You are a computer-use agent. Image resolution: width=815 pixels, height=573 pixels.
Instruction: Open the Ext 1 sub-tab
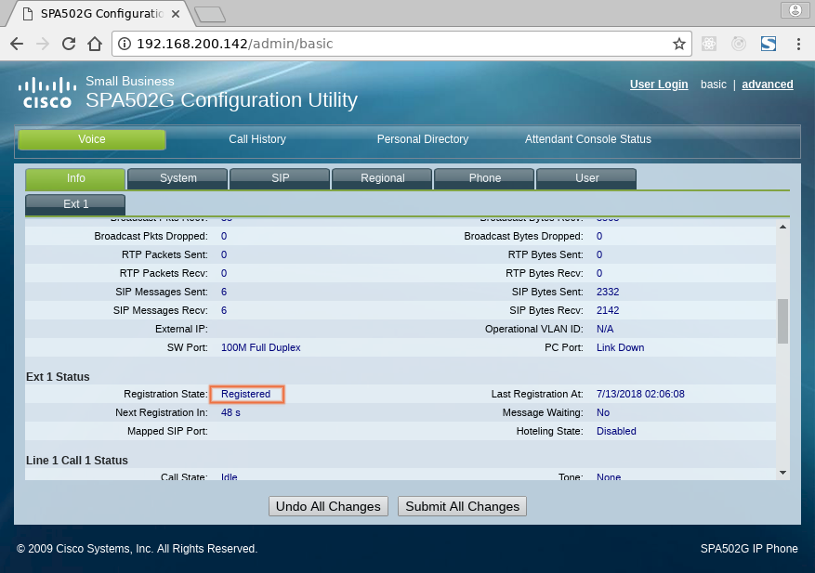[75, 204]
